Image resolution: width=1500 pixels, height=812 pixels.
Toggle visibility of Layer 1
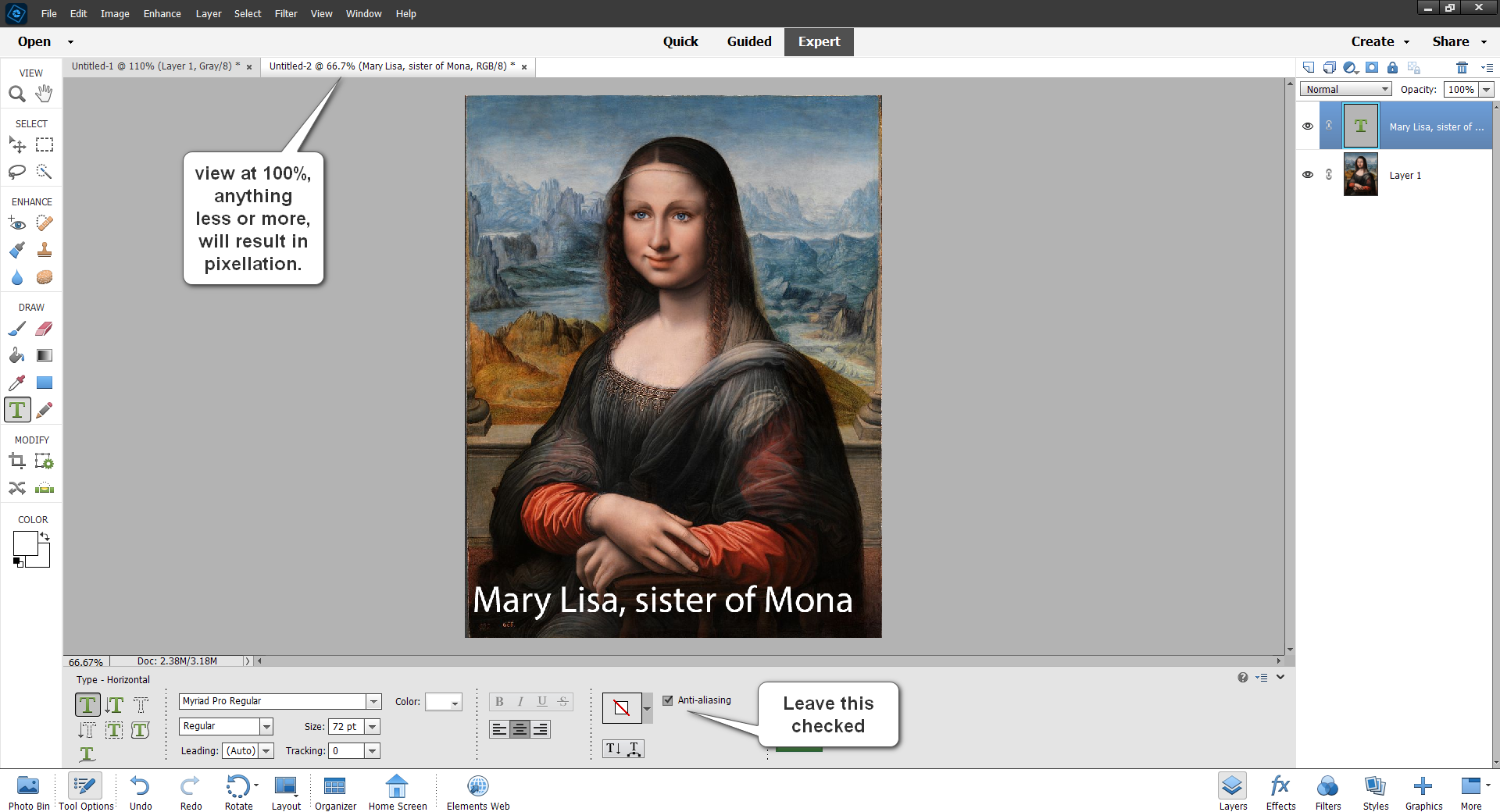click(1308, 175)
